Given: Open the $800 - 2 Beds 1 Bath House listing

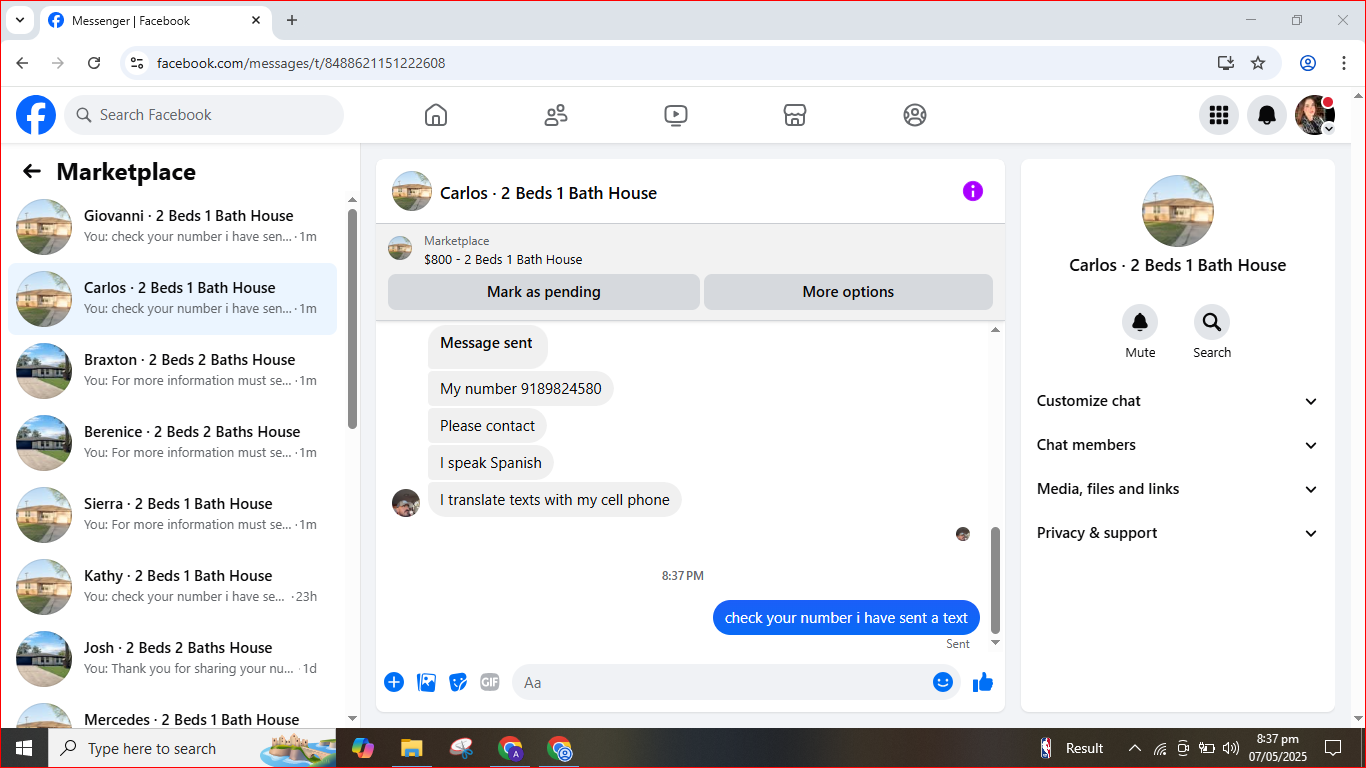Looking at the screenshot, I should [503, 259].
